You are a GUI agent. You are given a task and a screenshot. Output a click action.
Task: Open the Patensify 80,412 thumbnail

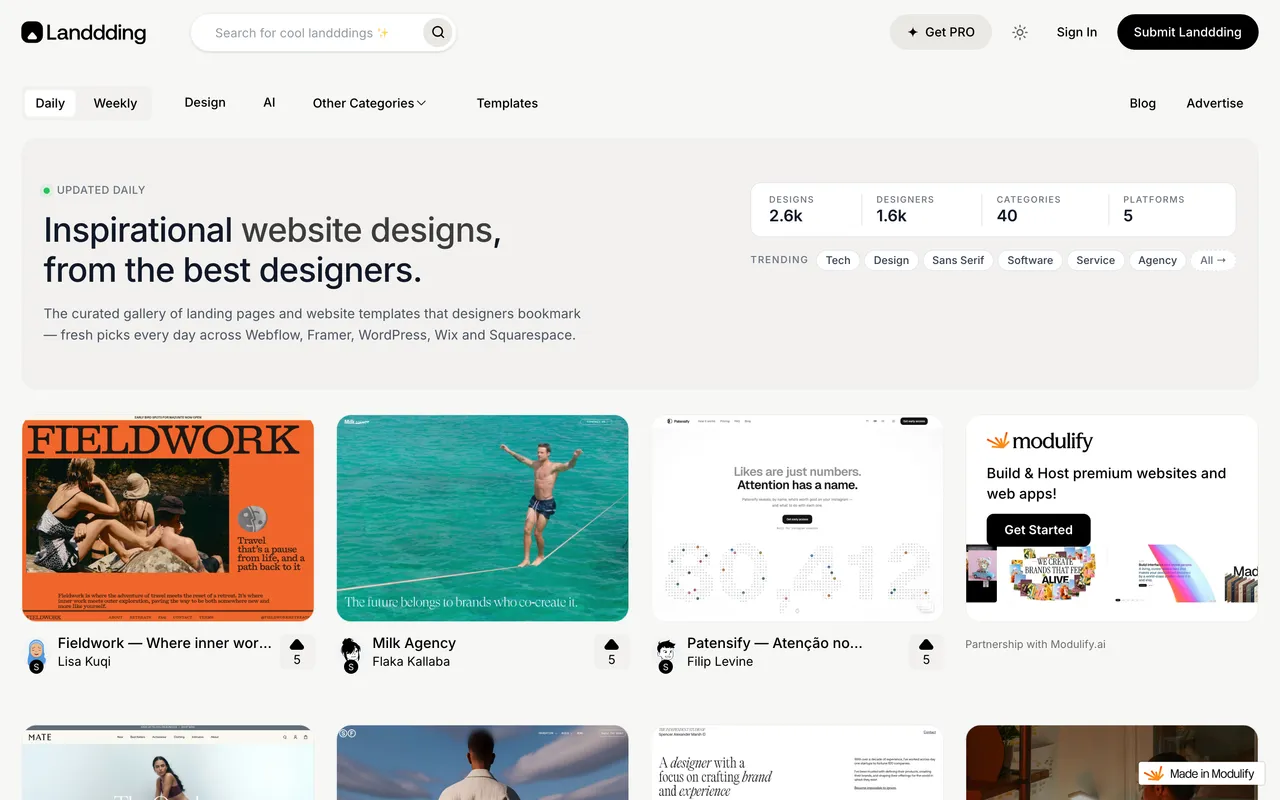[797, 518]
